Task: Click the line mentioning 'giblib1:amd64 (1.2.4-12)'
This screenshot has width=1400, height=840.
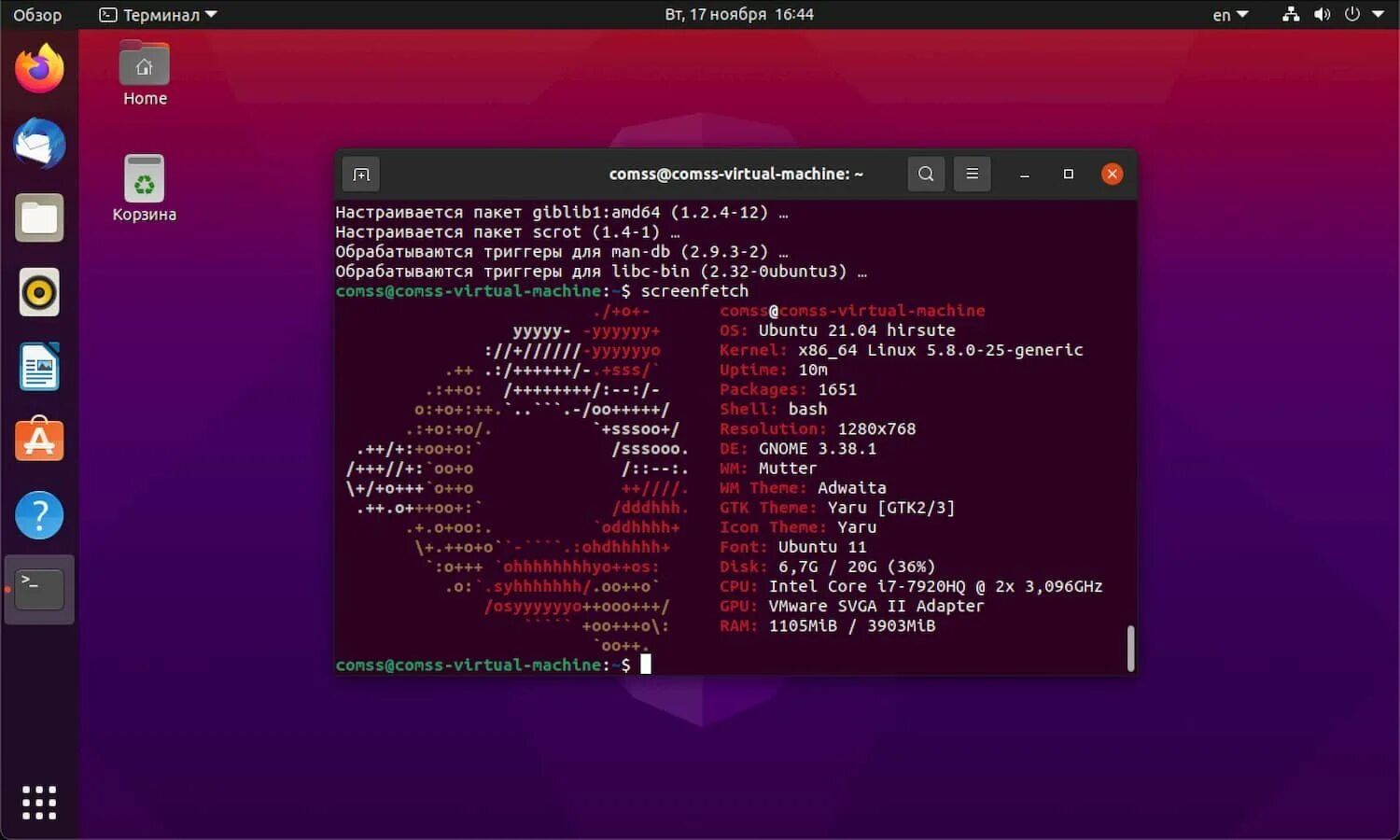Action: tap(562, 213)
